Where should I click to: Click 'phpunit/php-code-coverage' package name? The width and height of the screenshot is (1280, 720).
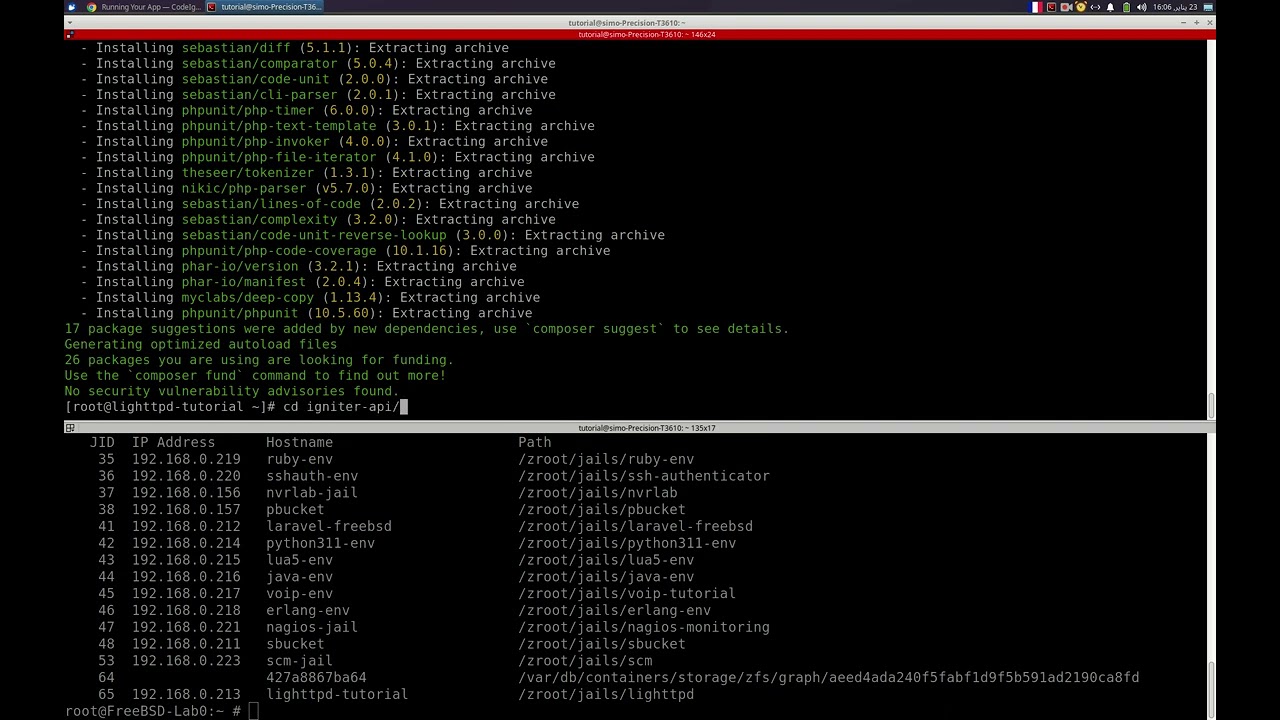click(279, 251)
